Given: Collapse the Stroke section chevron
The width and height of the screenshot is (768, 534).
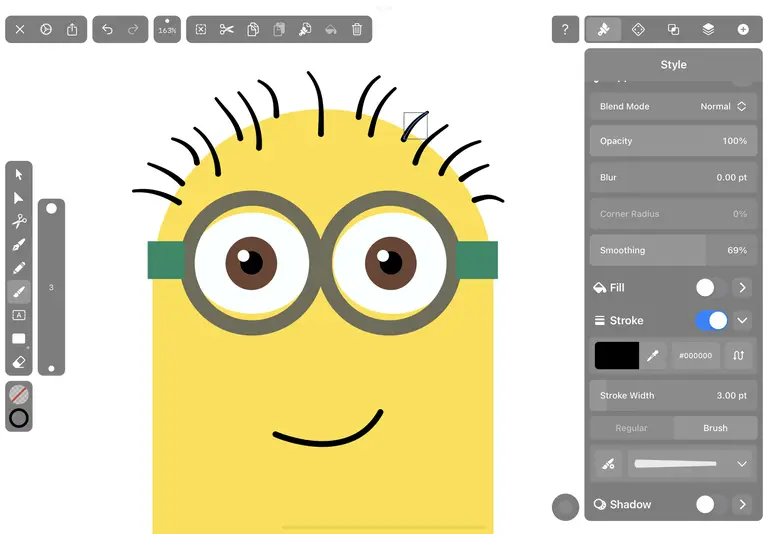Looking at the screenshot, I should (743, 320).
